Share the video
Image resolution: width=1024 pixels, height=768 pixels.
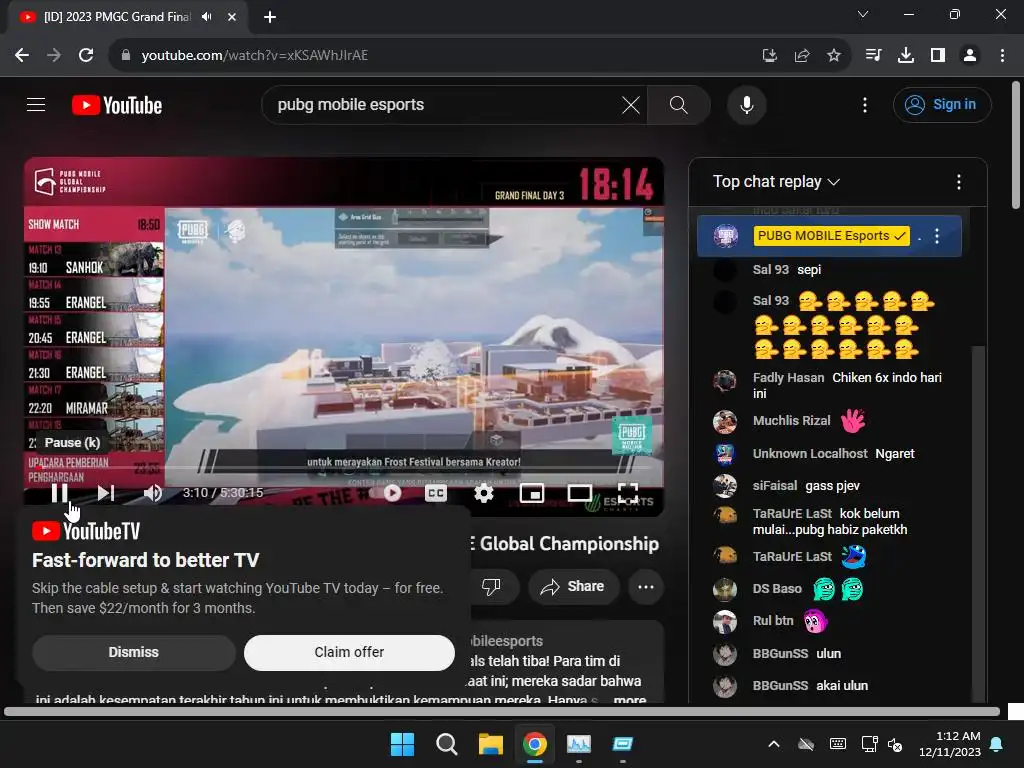click(x=572, y=586)
